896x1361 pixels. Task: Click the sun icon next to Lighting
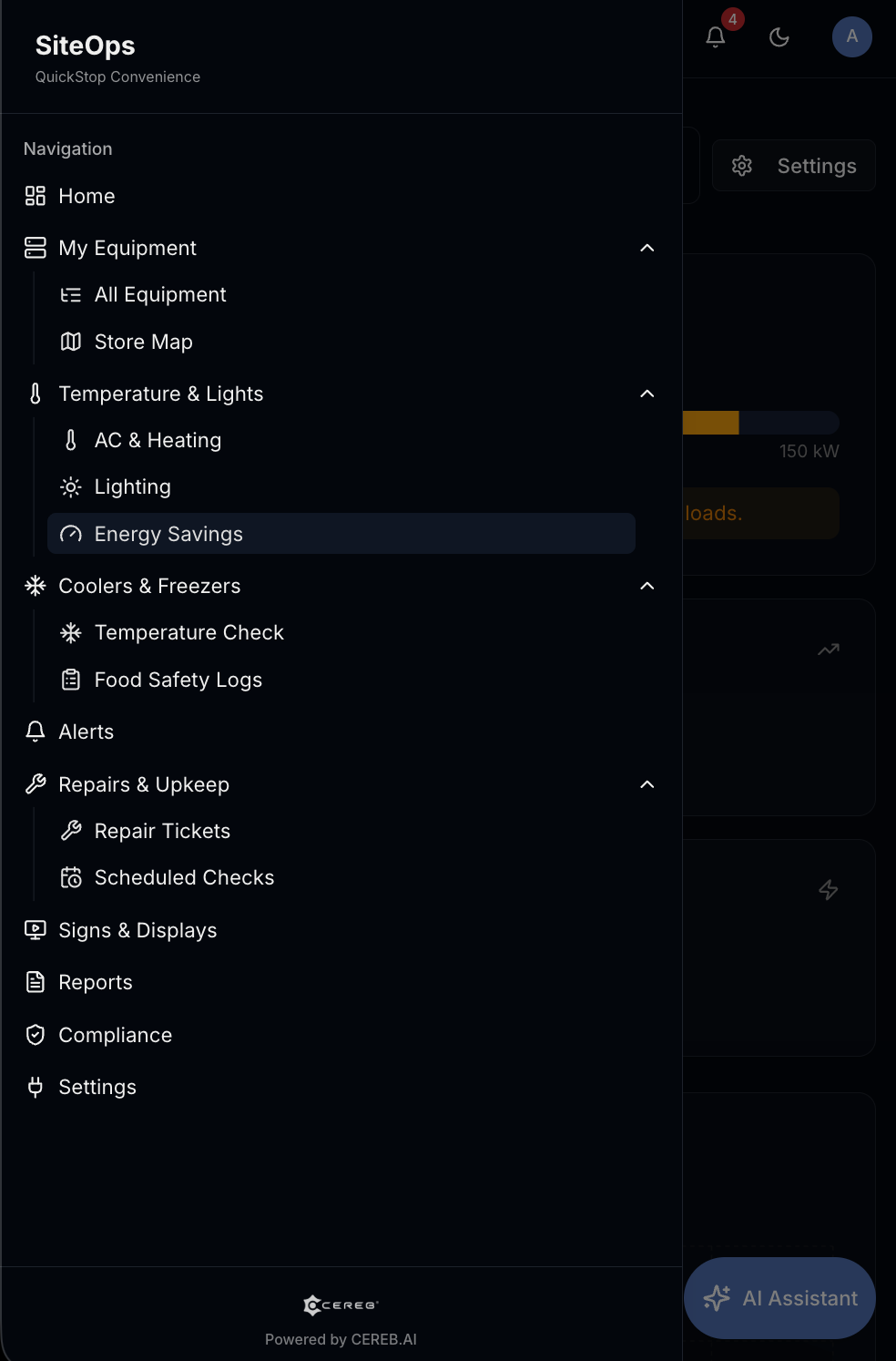click(x=71, y=486)
